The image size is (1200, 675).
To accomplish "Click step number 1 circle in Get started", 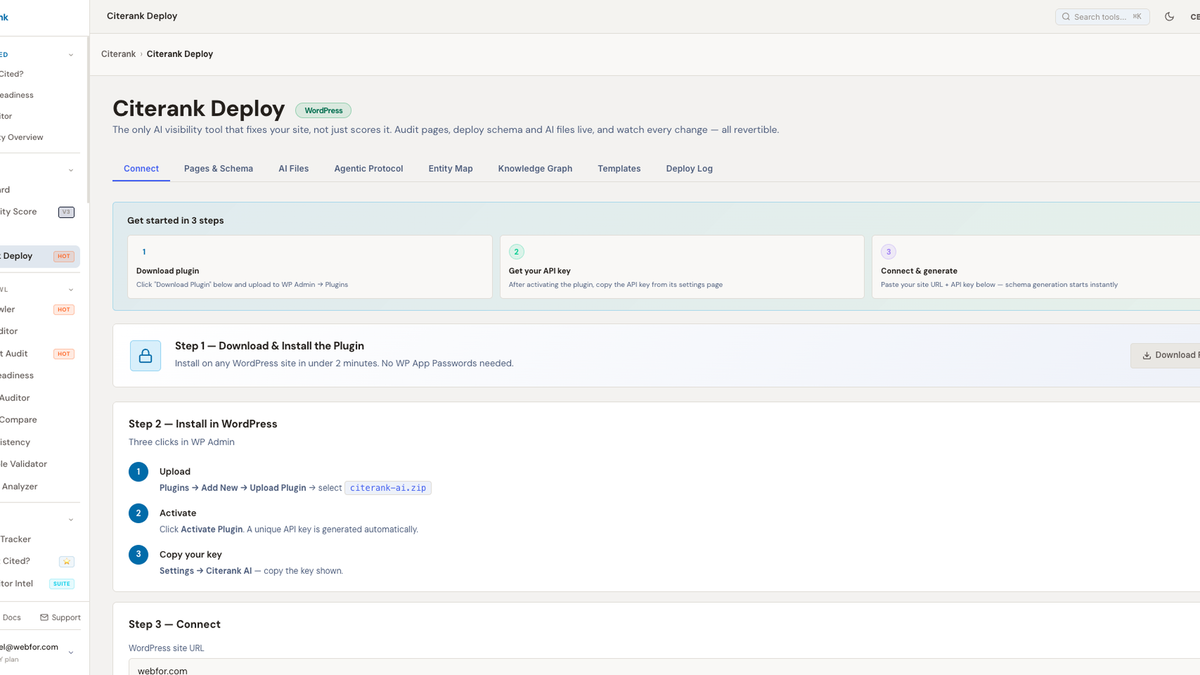I will pyautogui.click(x=144, y=252).
